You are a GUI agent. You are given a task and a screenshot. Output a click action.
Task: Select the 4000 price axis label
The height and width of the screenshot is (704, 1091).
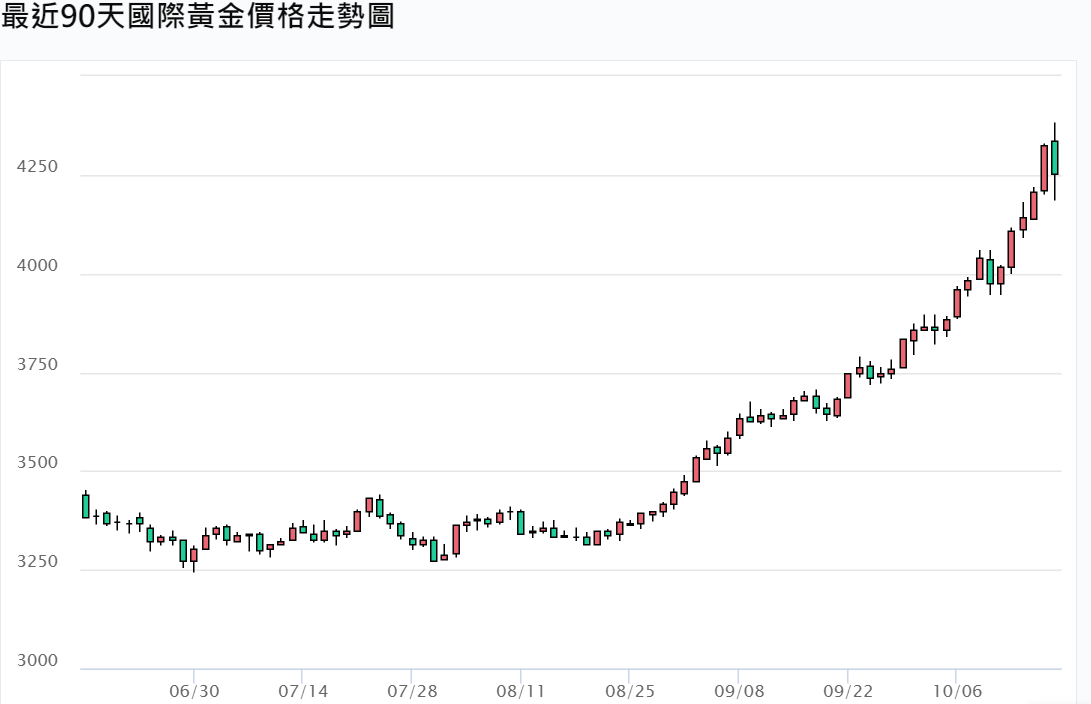(x=38, y=267)
